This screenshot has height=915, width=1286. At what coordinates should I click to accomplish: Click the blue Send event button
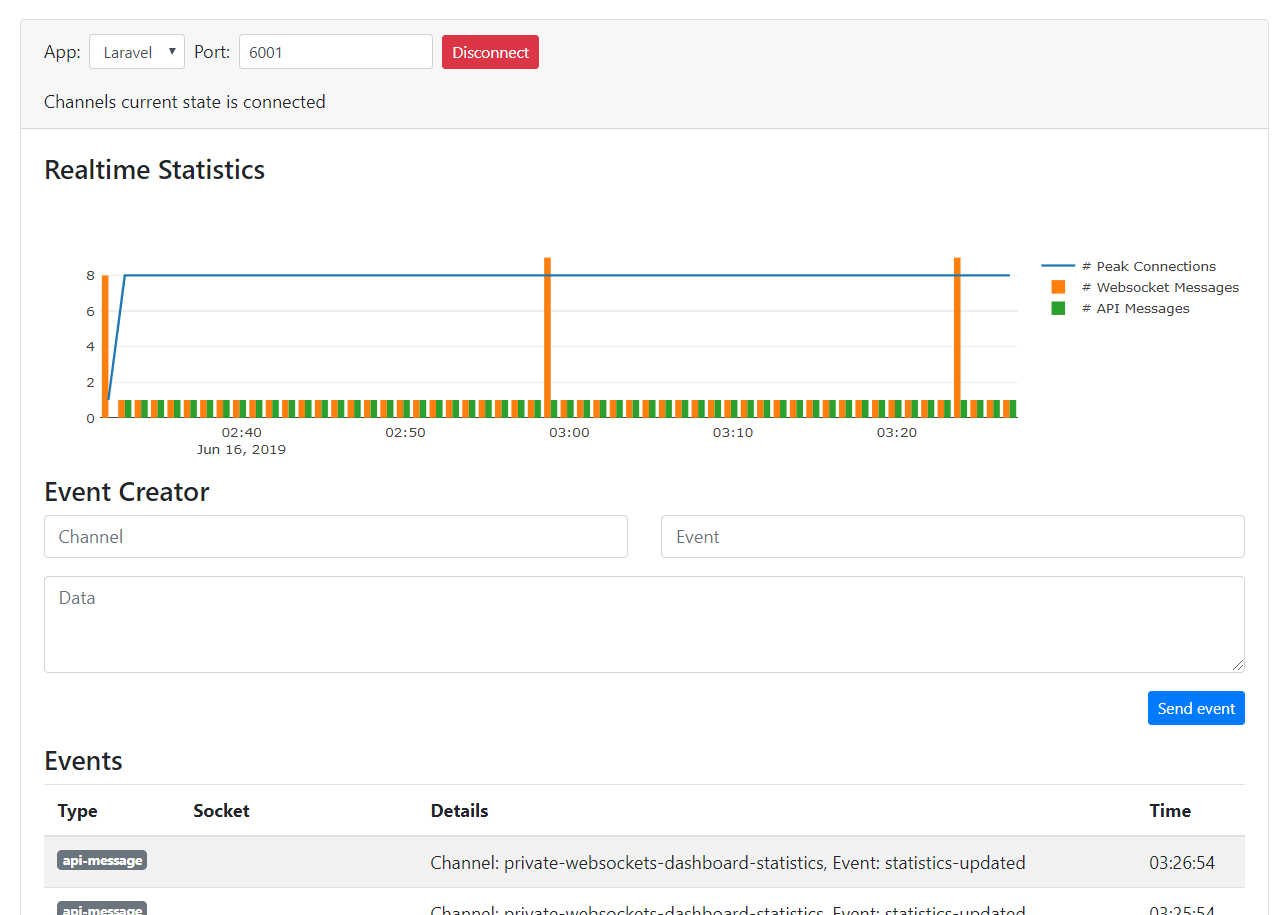point(1196,708)
